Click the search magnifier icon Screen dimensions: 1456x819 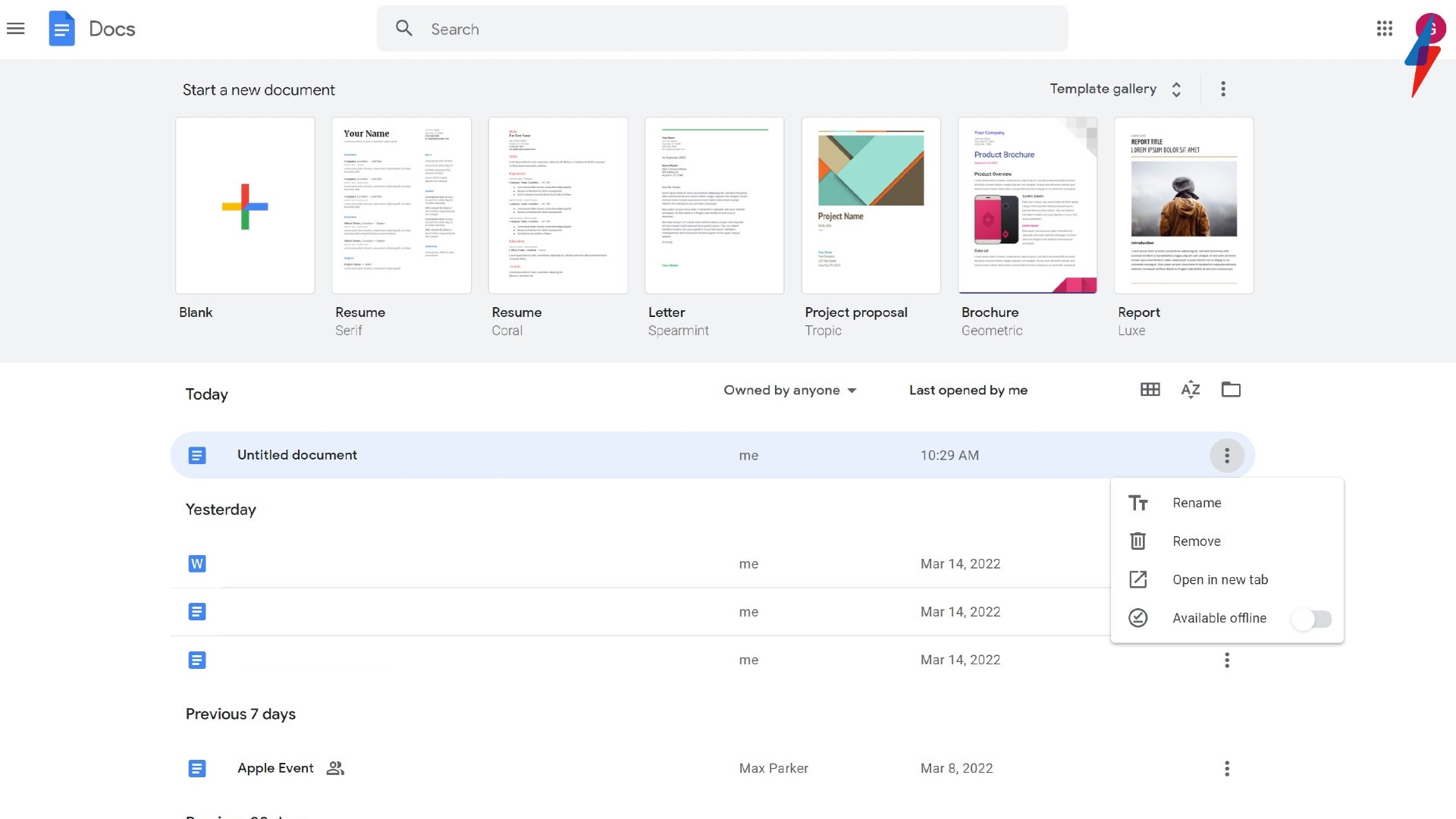404,29
